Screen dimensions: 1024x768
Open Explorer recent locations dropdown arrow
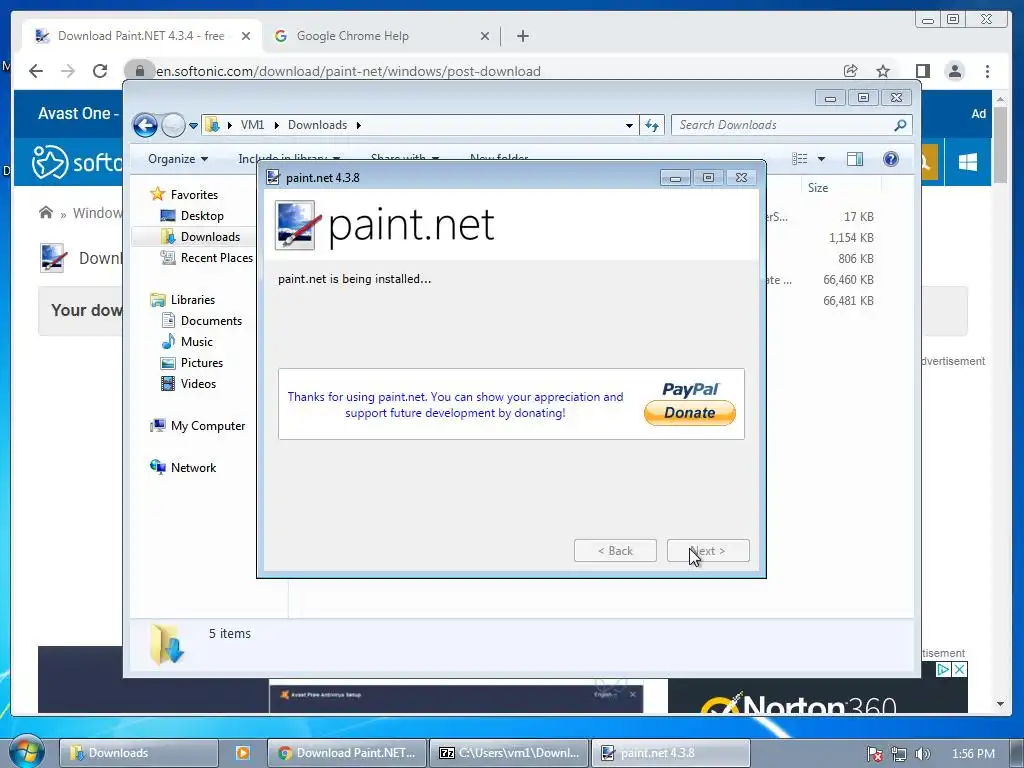coord(193,125)
